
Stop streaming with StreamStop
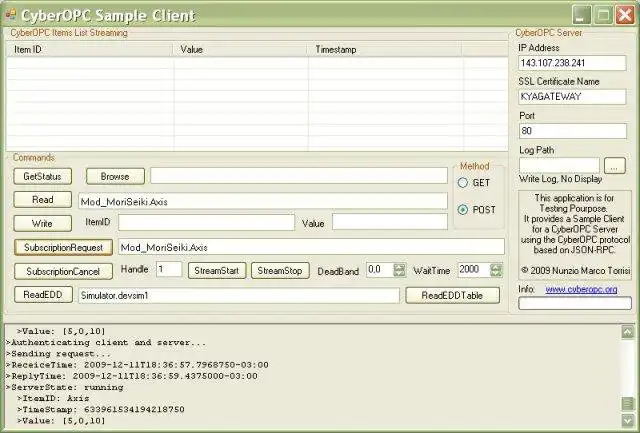click(x=280, y=271)
